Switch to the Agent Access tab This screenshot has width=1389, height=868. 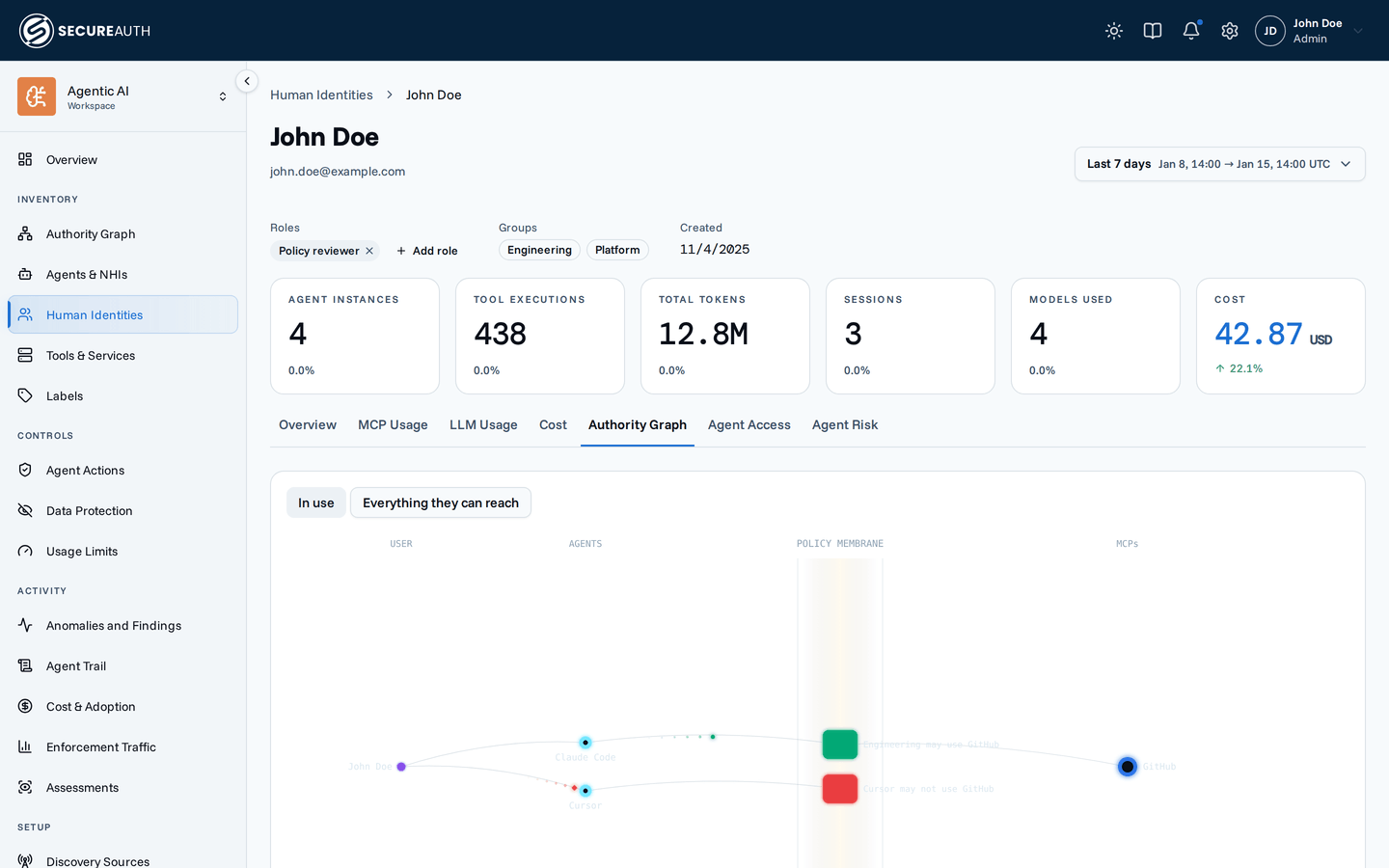[749, 424]
